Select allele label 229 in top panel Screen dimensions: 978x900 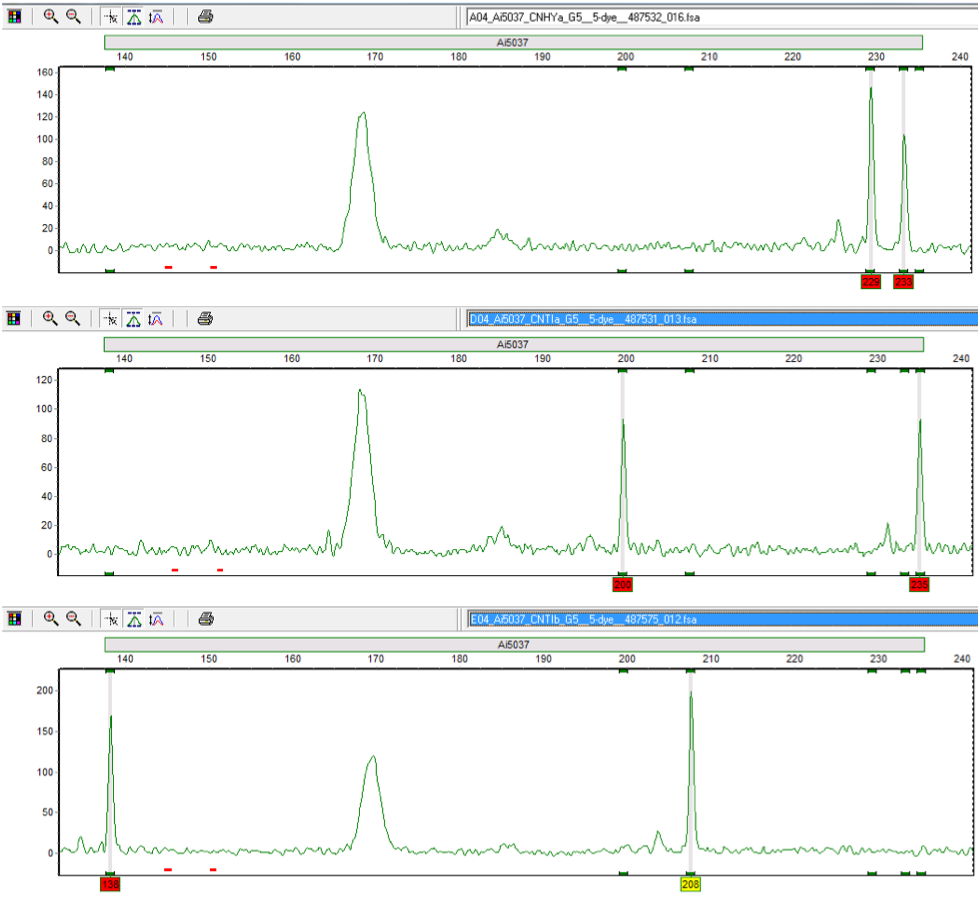coord(870,282)
